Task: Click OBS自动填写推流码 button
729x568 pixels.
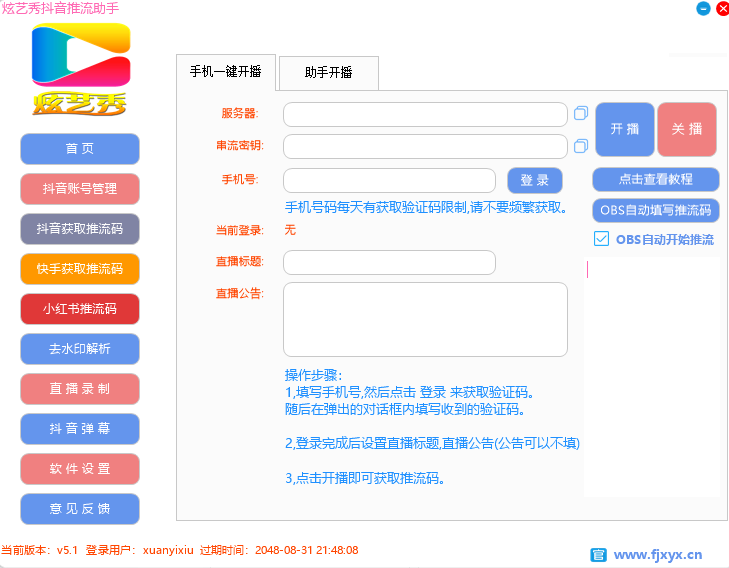Action: (656, 210)
